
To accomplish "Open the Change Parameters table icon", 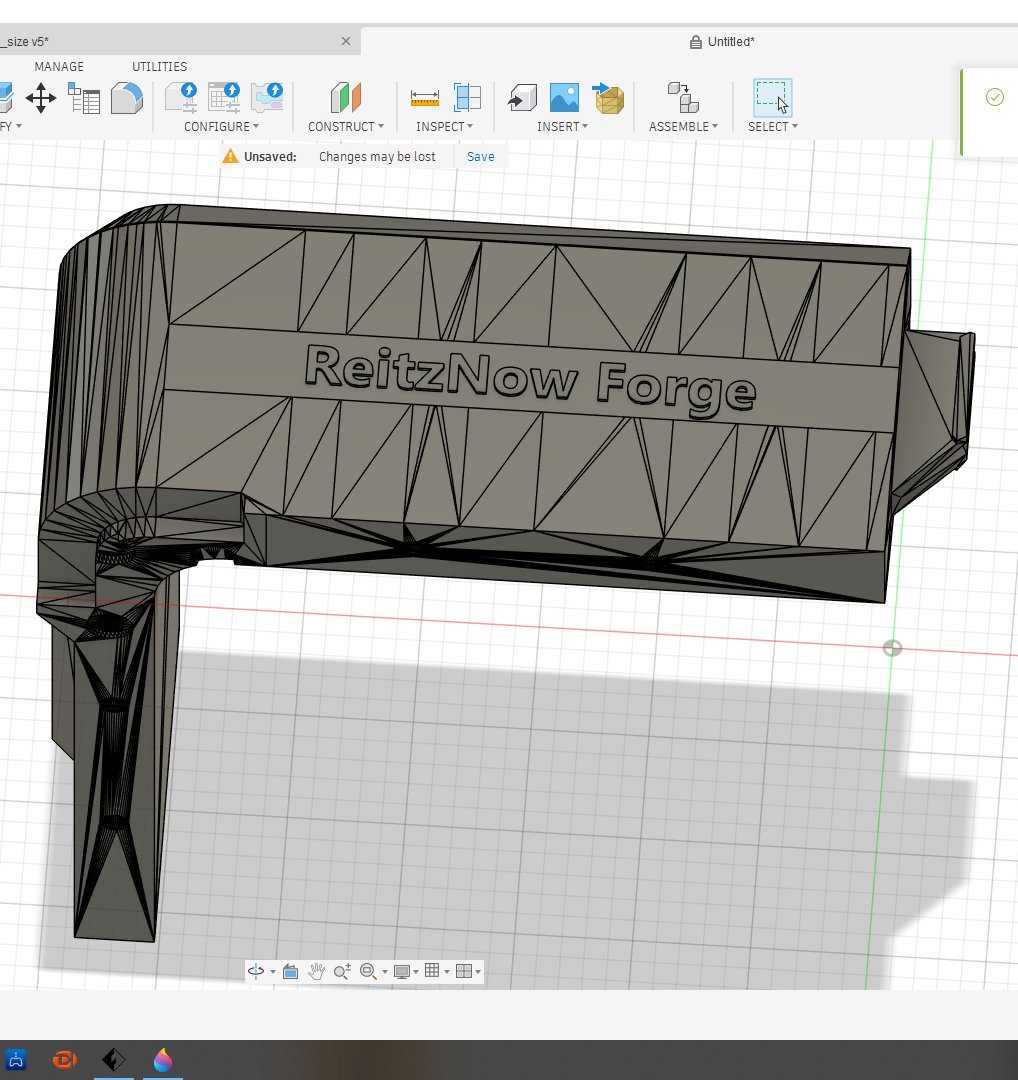I will [x=83, y=98].
